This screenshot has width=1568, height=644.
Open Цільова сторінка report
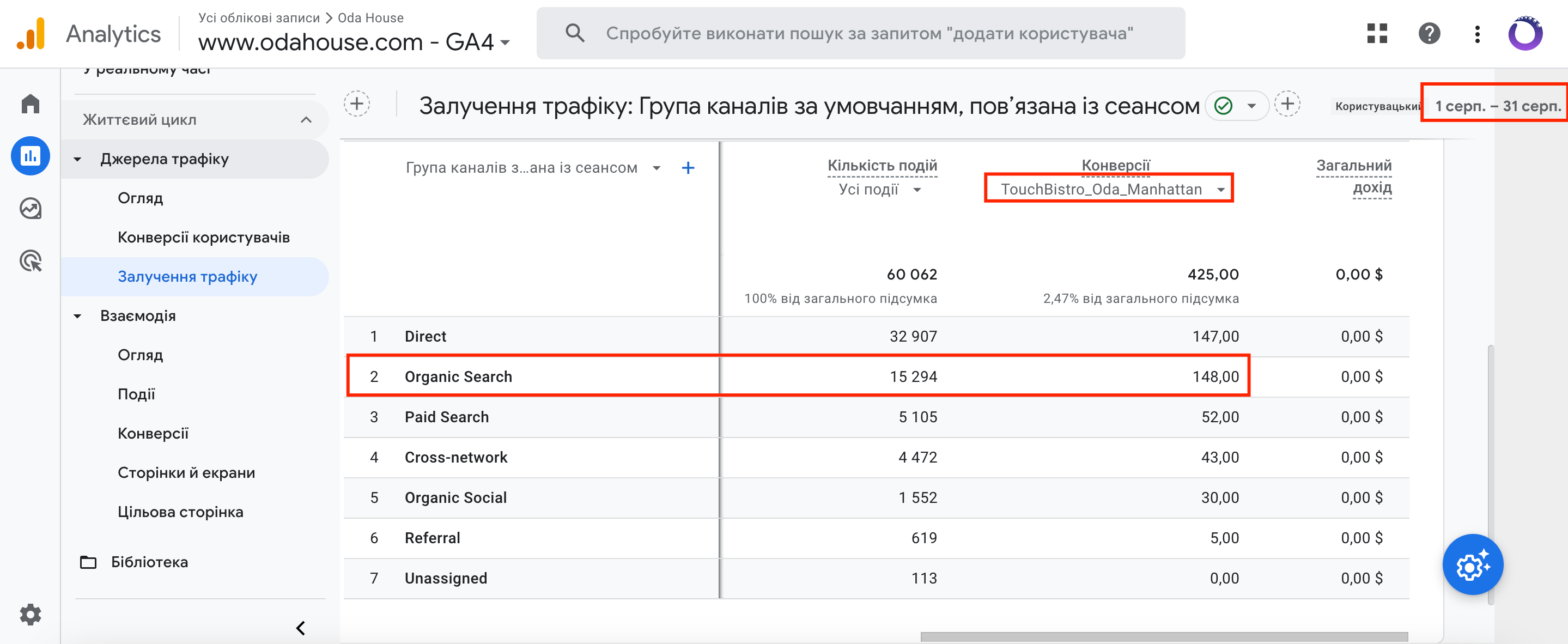click(x=180, y=512)
